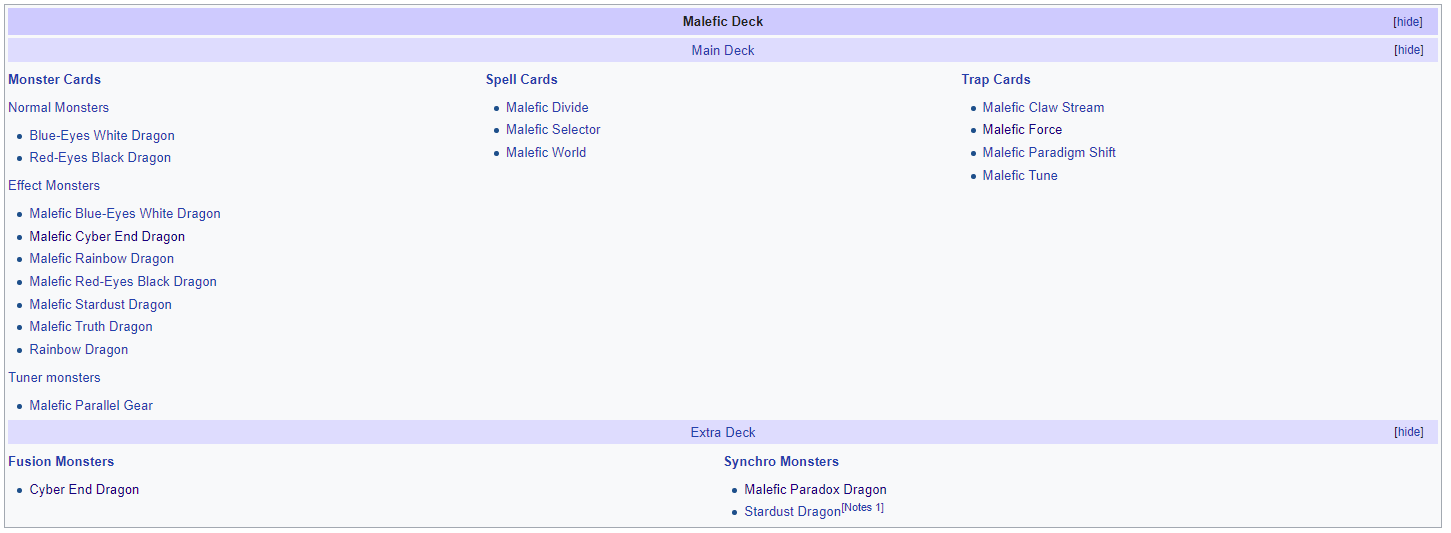Open the Tuner monsters link

[54, 377]
